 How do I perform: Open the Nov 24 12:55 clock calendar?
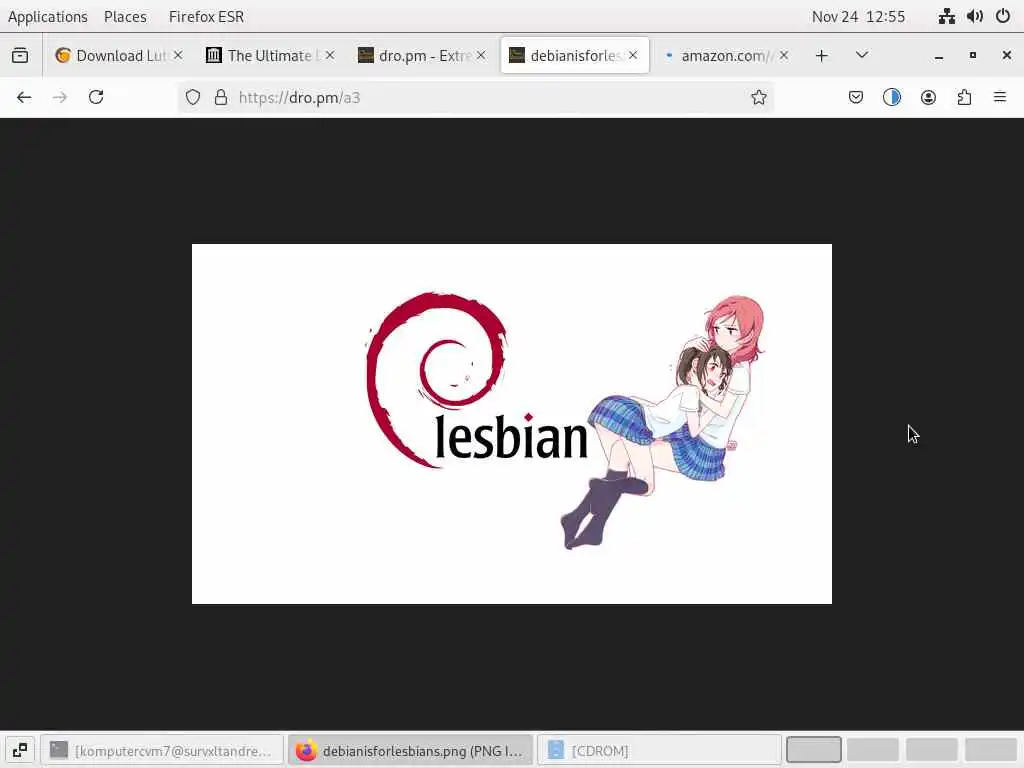858,16
